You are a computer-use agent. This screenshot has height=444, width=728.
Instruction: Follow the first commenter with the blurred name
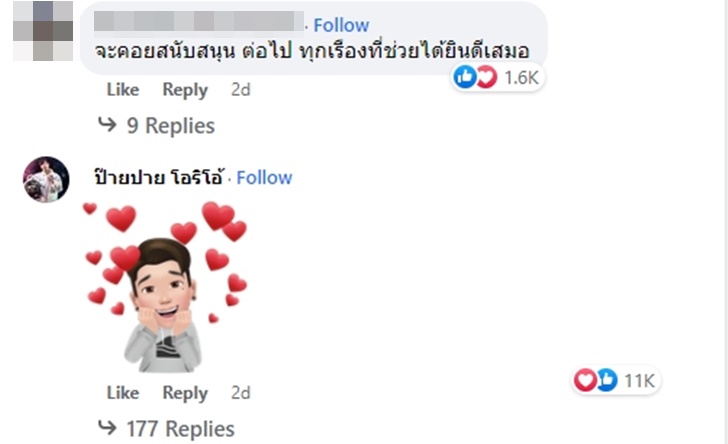pyautogui.click(x=341, y=25)
